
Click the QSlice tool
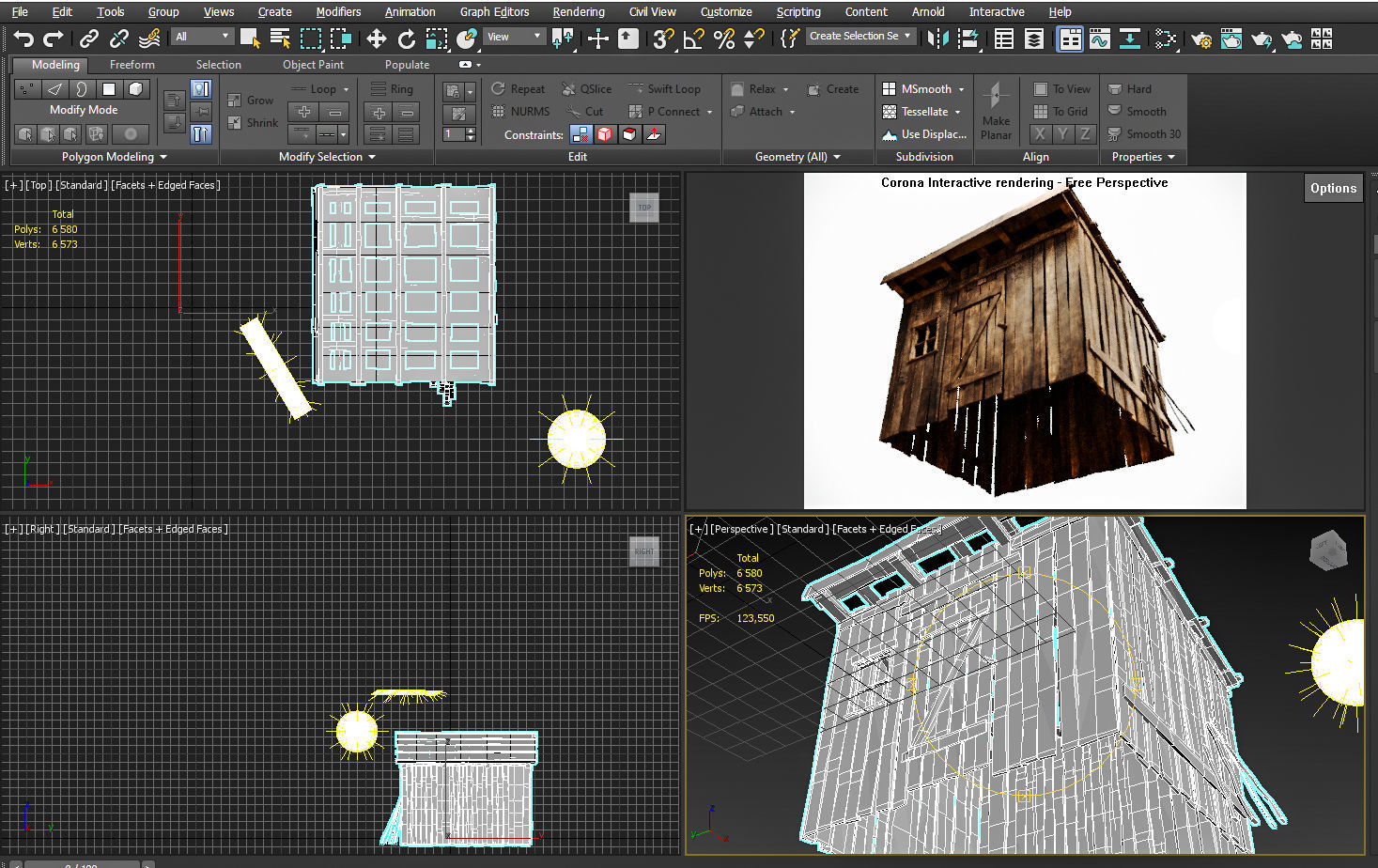[x=586, y=89]
